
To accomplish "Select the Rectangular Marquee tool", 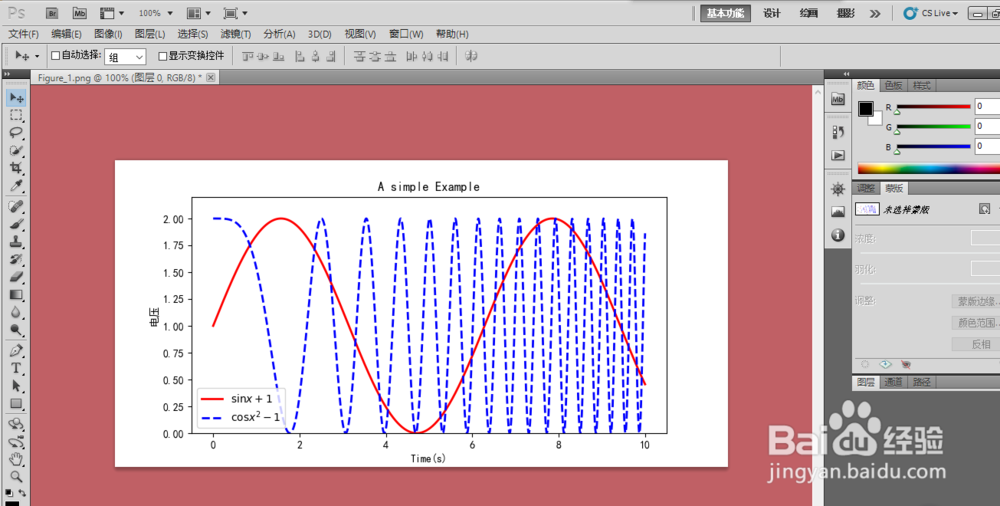I will pyautogui.click(x=17, y=115).
